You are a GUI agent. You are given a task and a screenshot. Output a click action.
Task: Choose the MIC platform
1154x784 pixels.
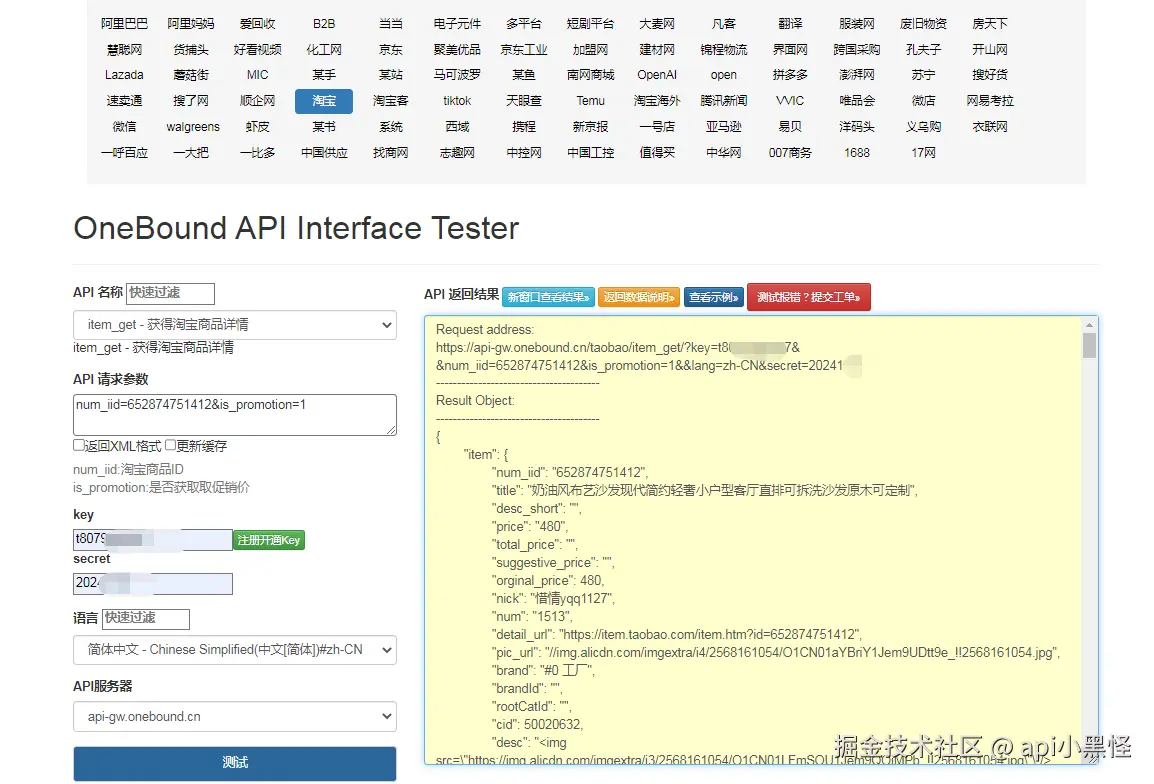(258, 75)
